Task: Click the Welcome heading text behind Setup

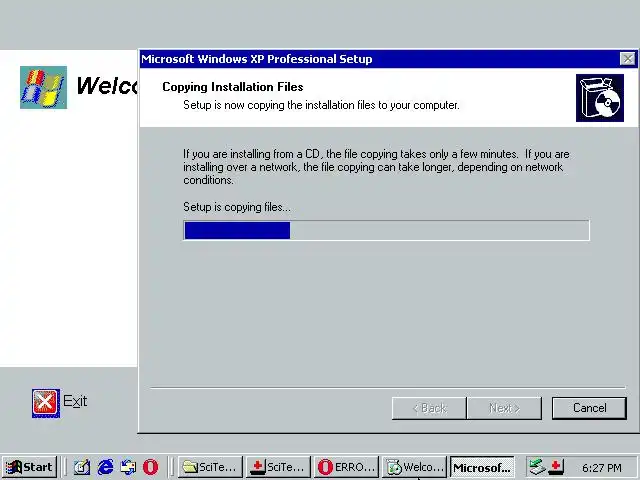Action: (107, 86)
